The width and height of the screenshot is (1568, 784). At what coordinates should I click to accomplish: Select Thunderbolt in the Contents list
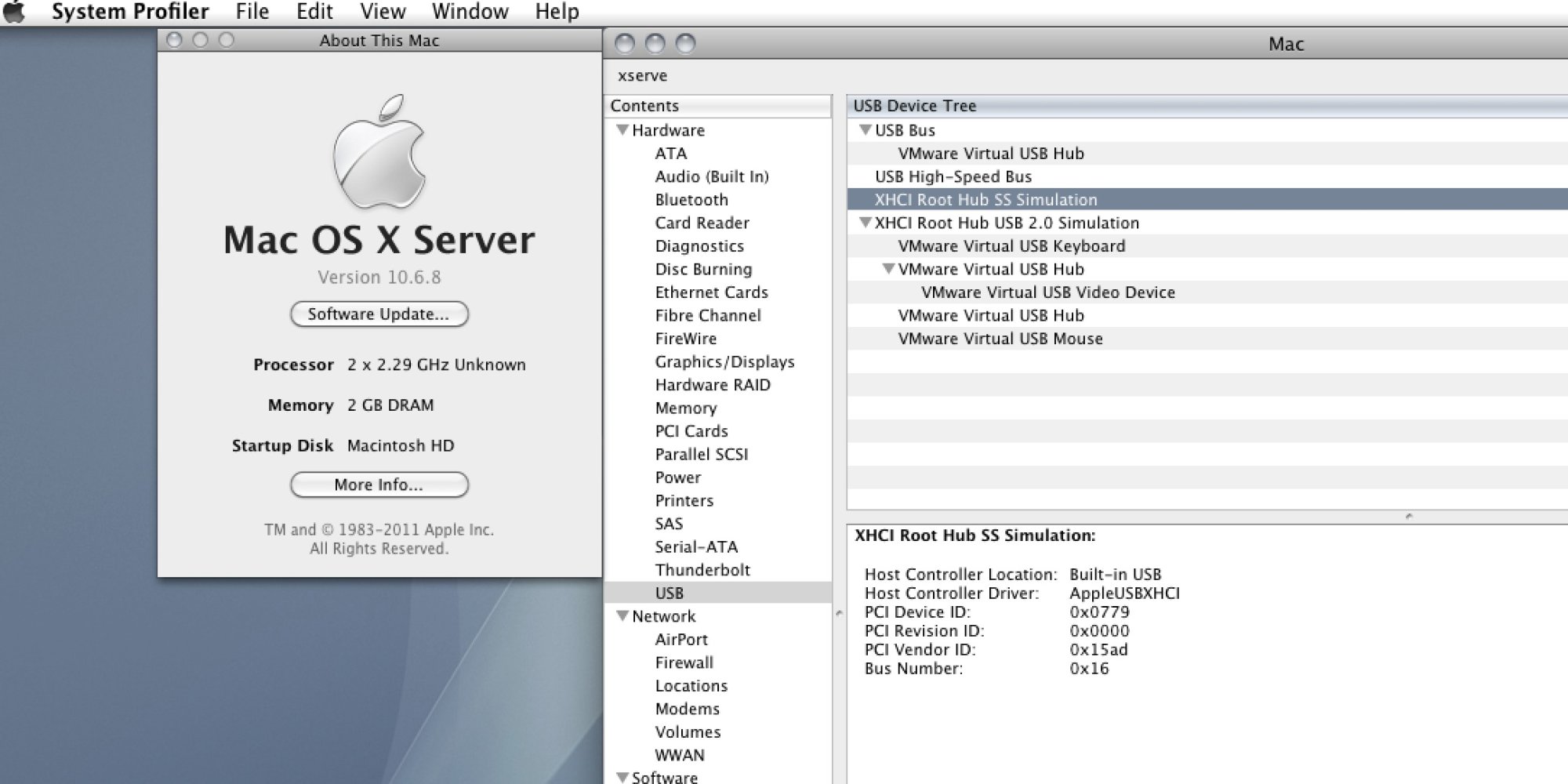pyautogui.click(x=702, y=570)
